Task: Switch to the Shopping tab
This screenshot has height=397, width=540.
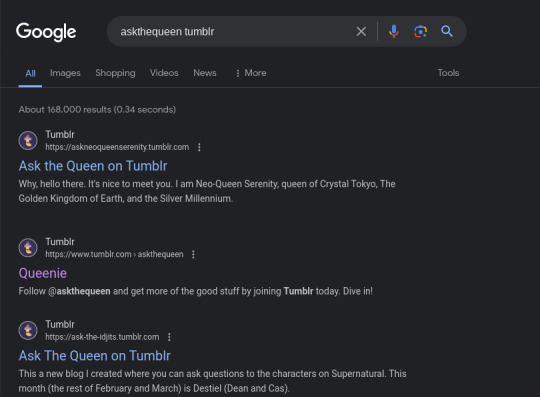Action: tap(115, 73)
